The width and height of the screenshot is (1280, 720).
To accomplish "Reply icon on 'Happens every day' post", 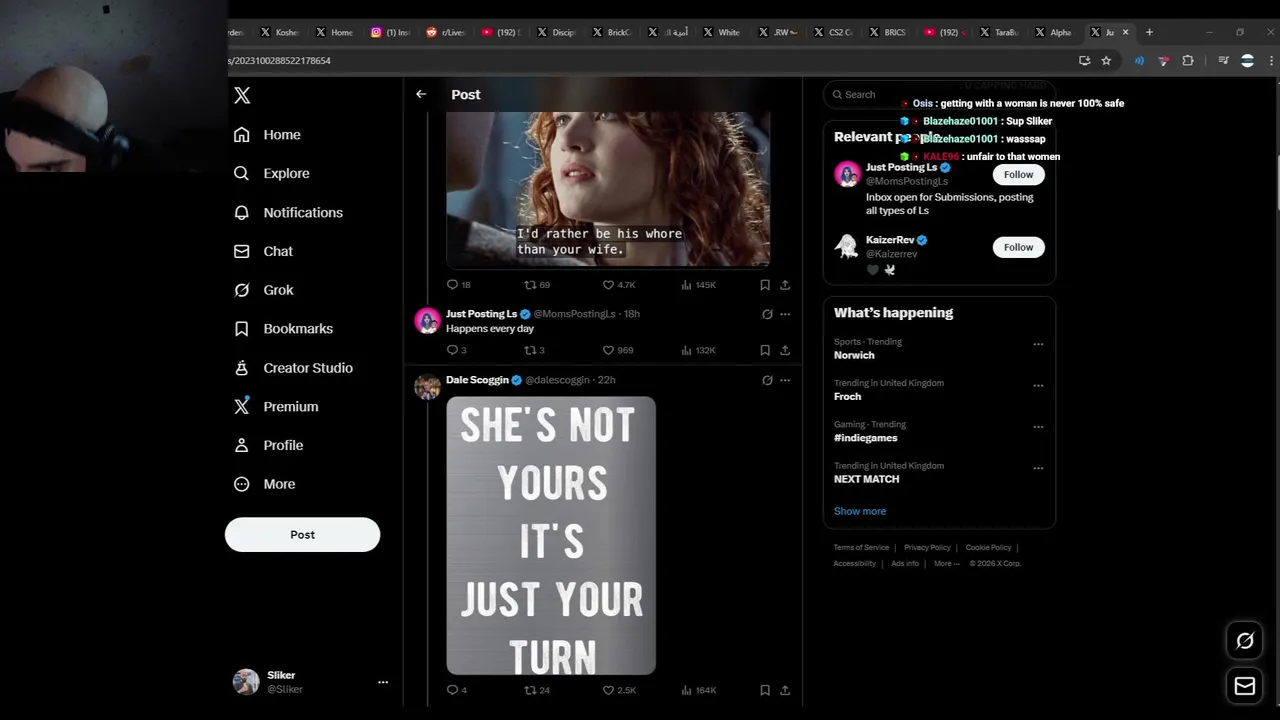I will [x=452, y=350].
